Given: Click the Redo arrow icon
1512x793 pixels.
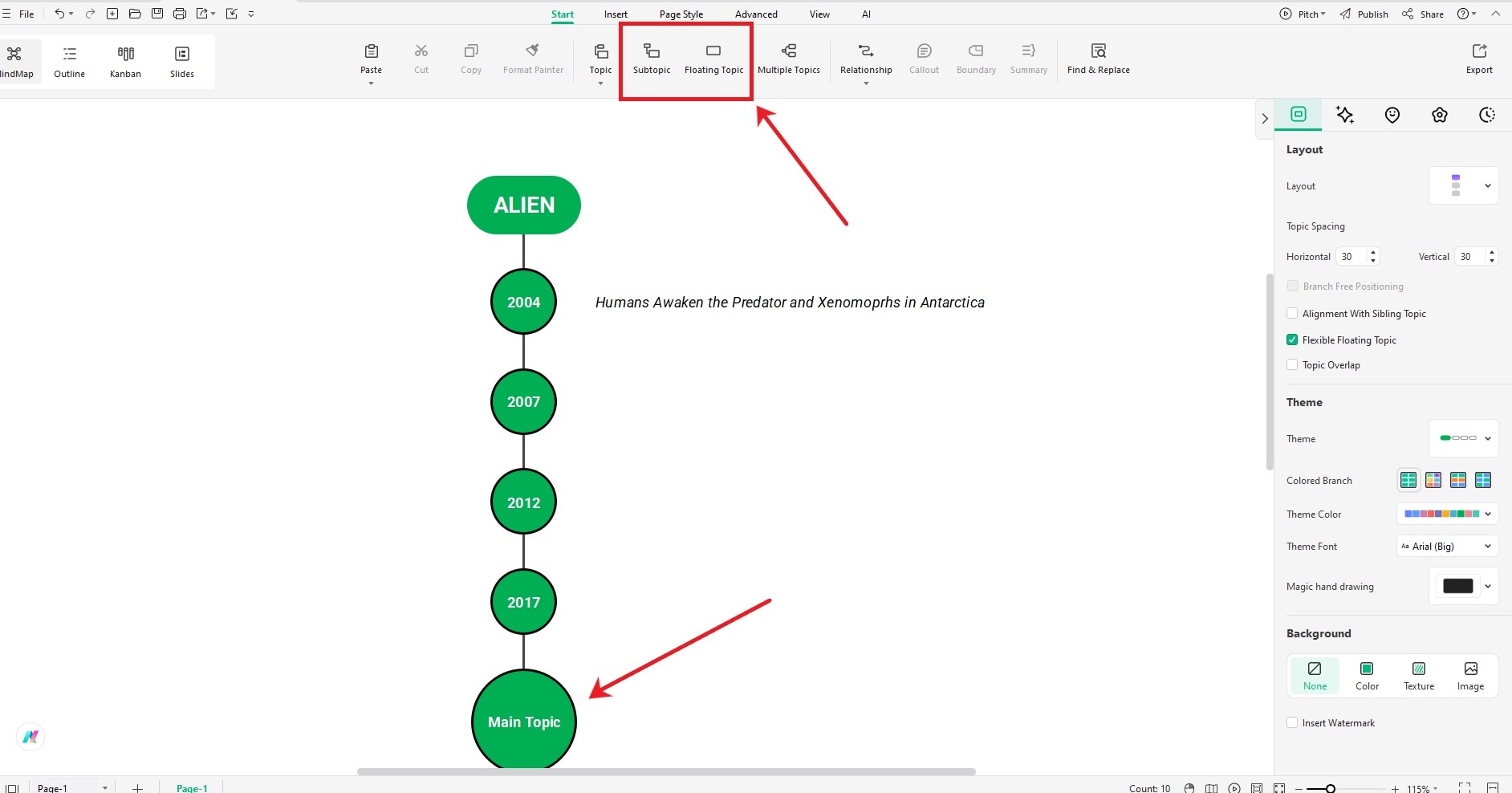Looking at the screenshot, I should pyautogui.click(x=90, y=14).
